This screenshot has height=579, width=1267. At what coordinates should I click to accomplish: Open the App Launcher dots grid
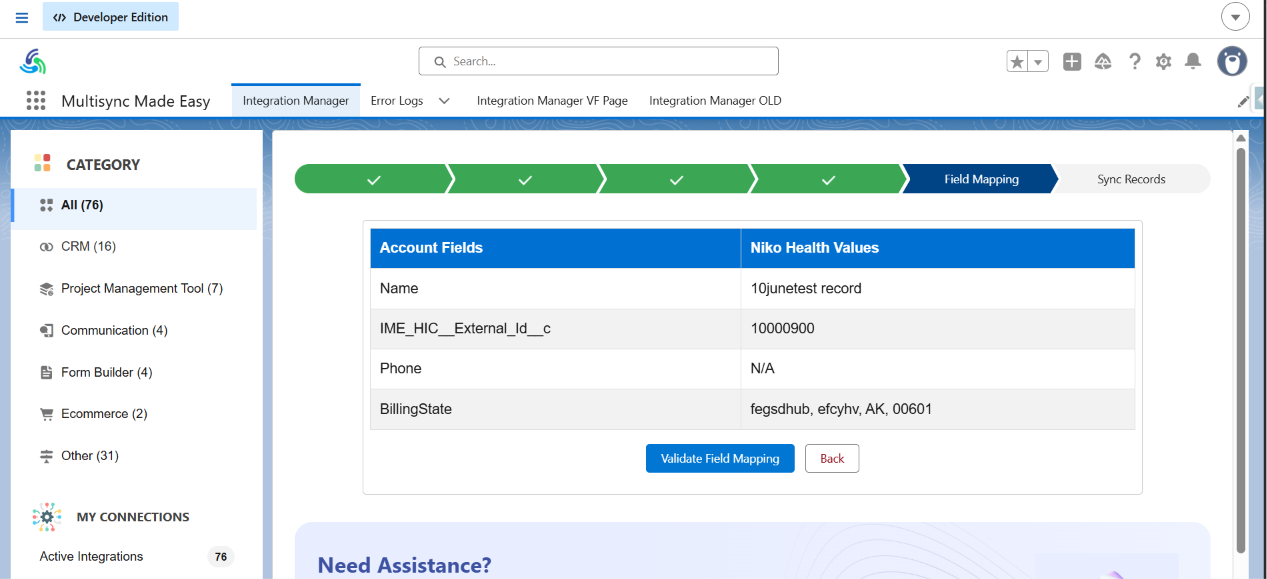36,100
